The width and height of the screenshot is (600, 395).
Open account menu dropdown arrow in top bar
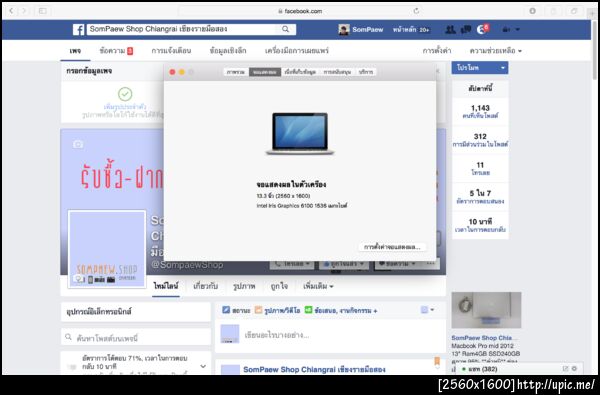point(518,29)
